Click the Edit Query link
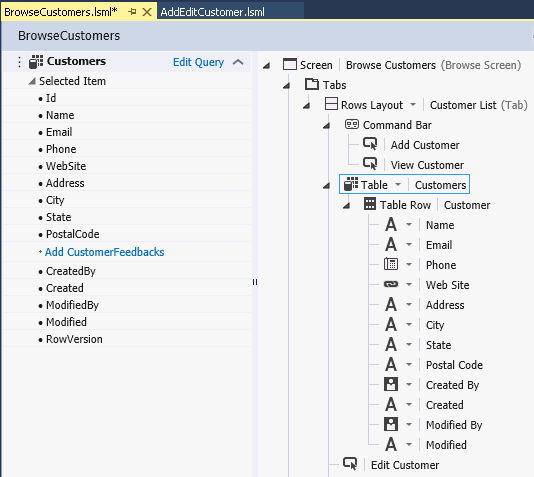534x477 pixels. [198, 62]
